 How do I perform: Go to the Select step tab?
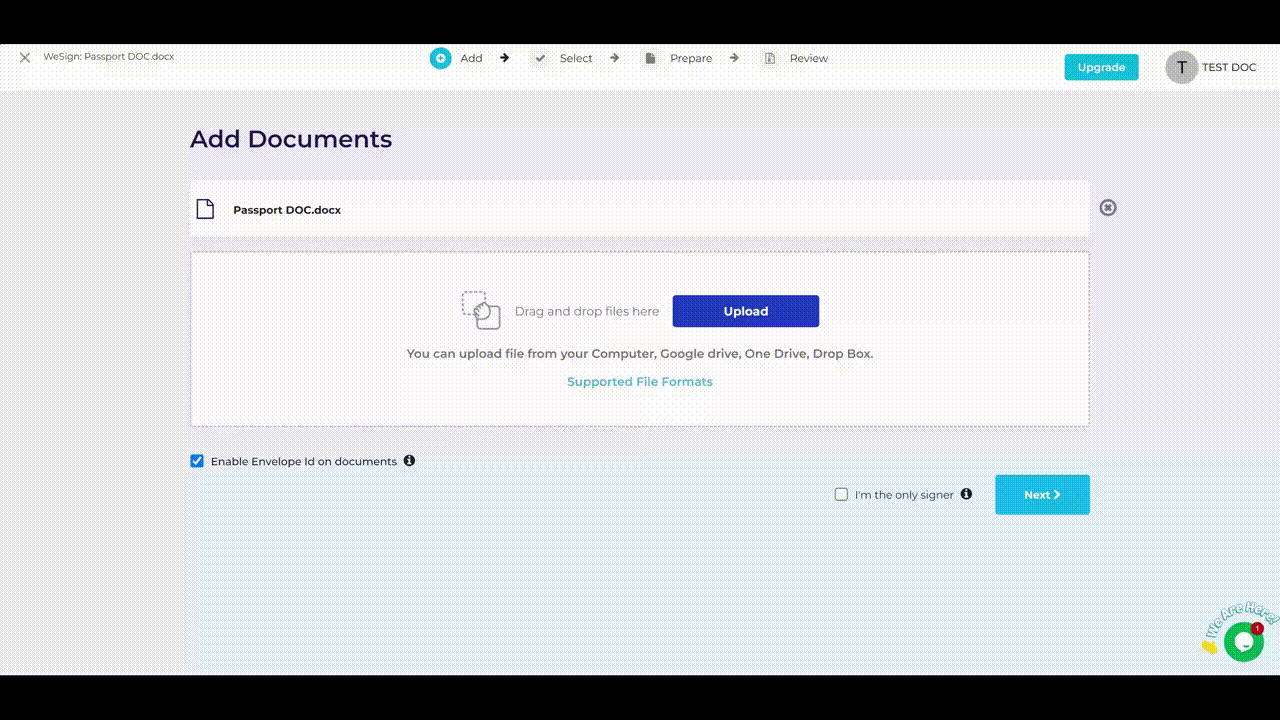(x=576, y=58)
